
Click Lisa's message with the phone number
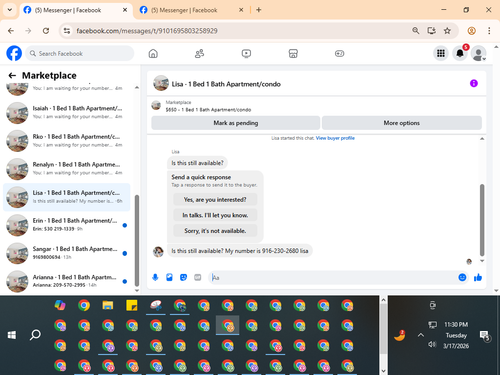pos(240,251)
